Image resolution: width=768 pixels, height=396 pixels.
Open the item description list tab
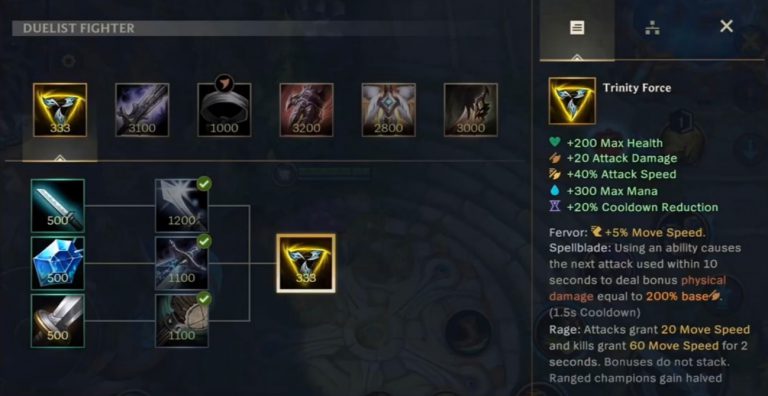(577, 28)
